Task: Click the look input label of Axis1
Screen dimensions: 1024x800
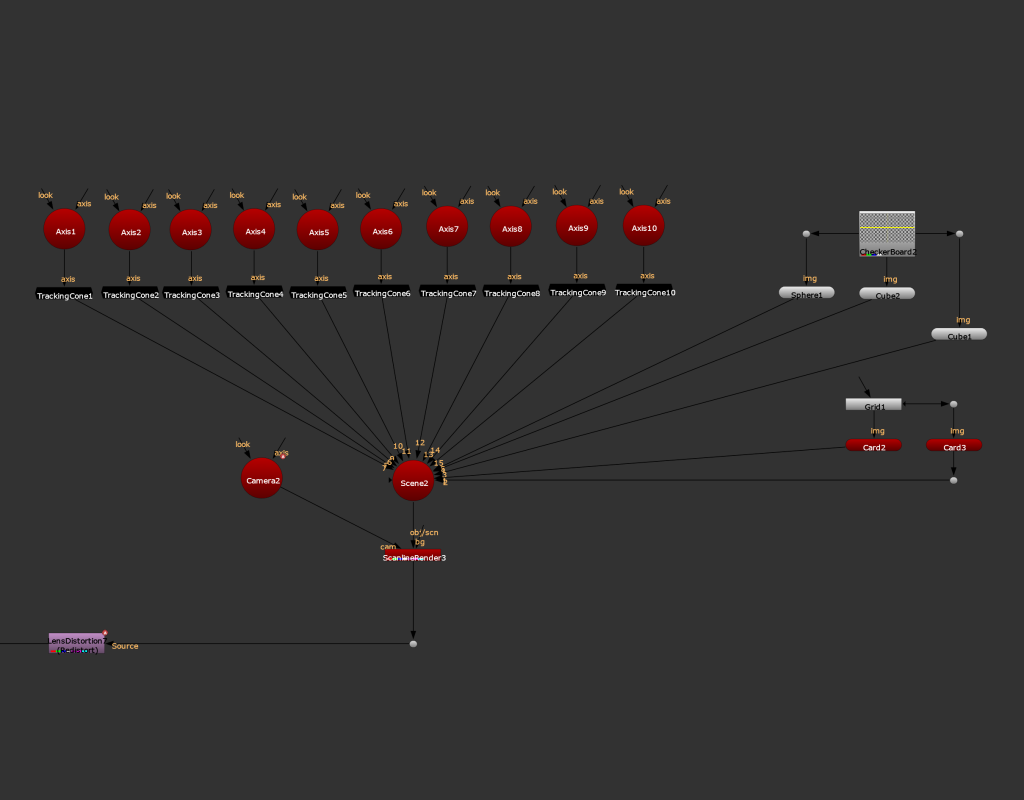Action: coord(45,195)
